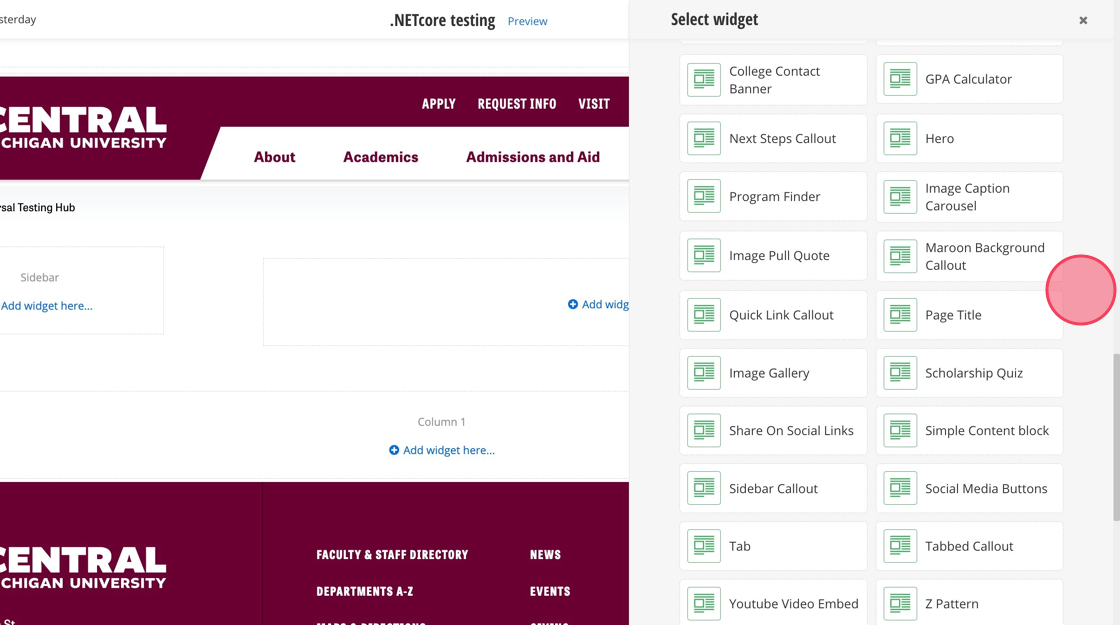The height and width of the screenshot is (625, 1120).
Task: Click the APPLY header link
Action: coord(439,104)
